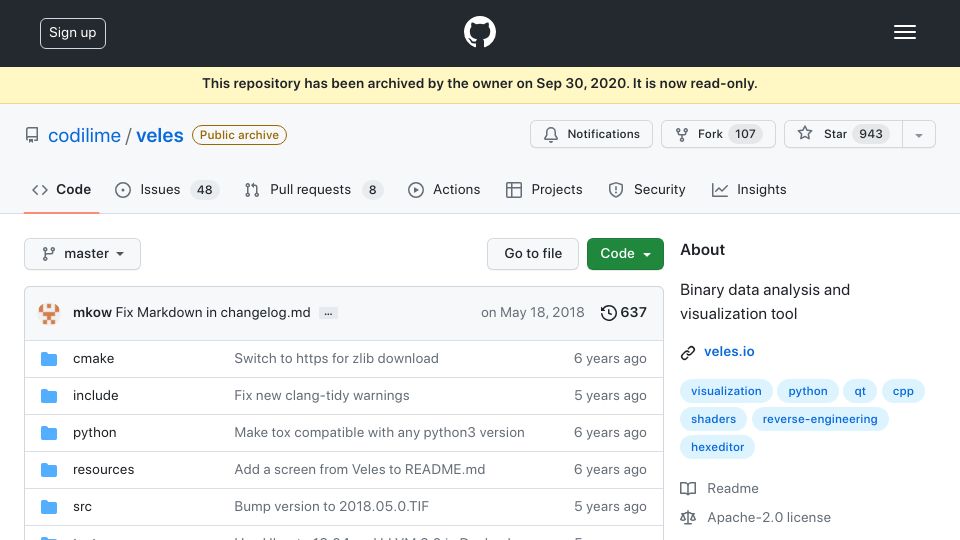Click the bell icon in Notifications
The height and width of the screenshot is (540, 960).
coord(550,134)
